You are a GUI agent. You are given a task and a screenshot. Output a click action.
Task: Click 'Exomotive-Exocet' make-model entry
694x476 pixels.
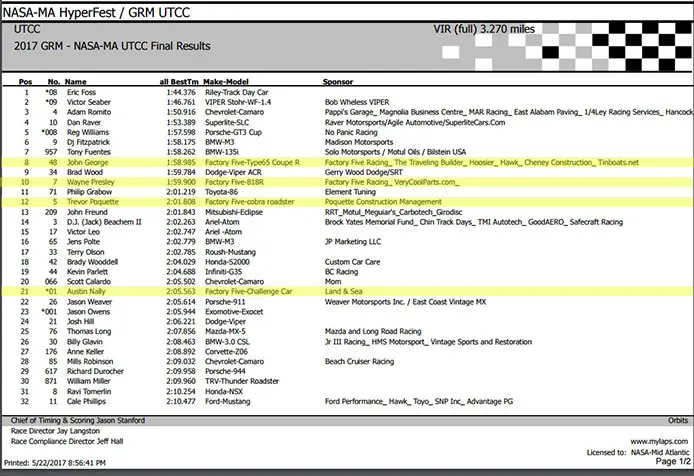click(234, 312)
